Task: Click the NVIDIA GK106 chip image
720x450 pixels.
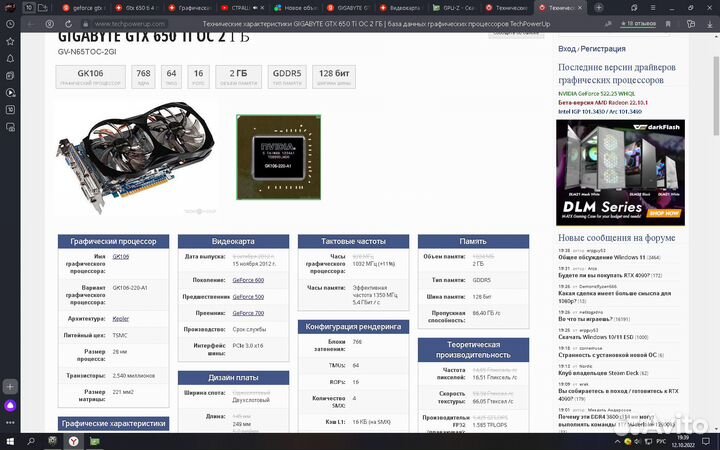Action: pos(278,157)
